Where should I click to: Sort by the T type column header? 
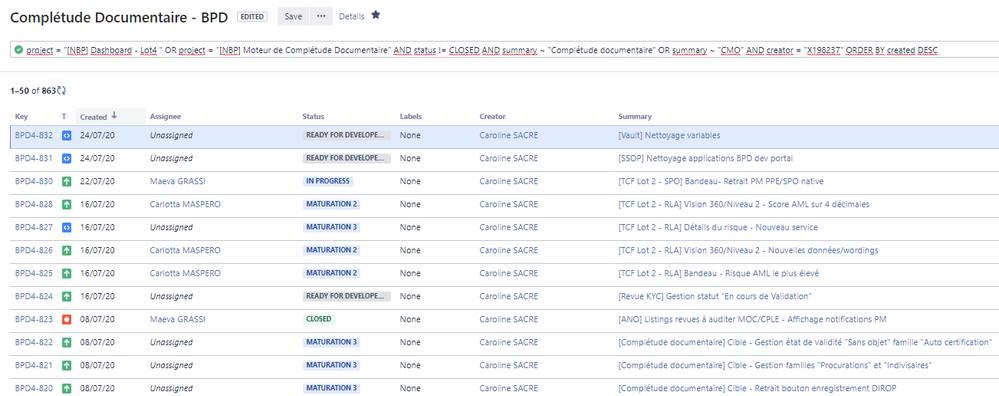pyautogui.click(x=64, y=117)
